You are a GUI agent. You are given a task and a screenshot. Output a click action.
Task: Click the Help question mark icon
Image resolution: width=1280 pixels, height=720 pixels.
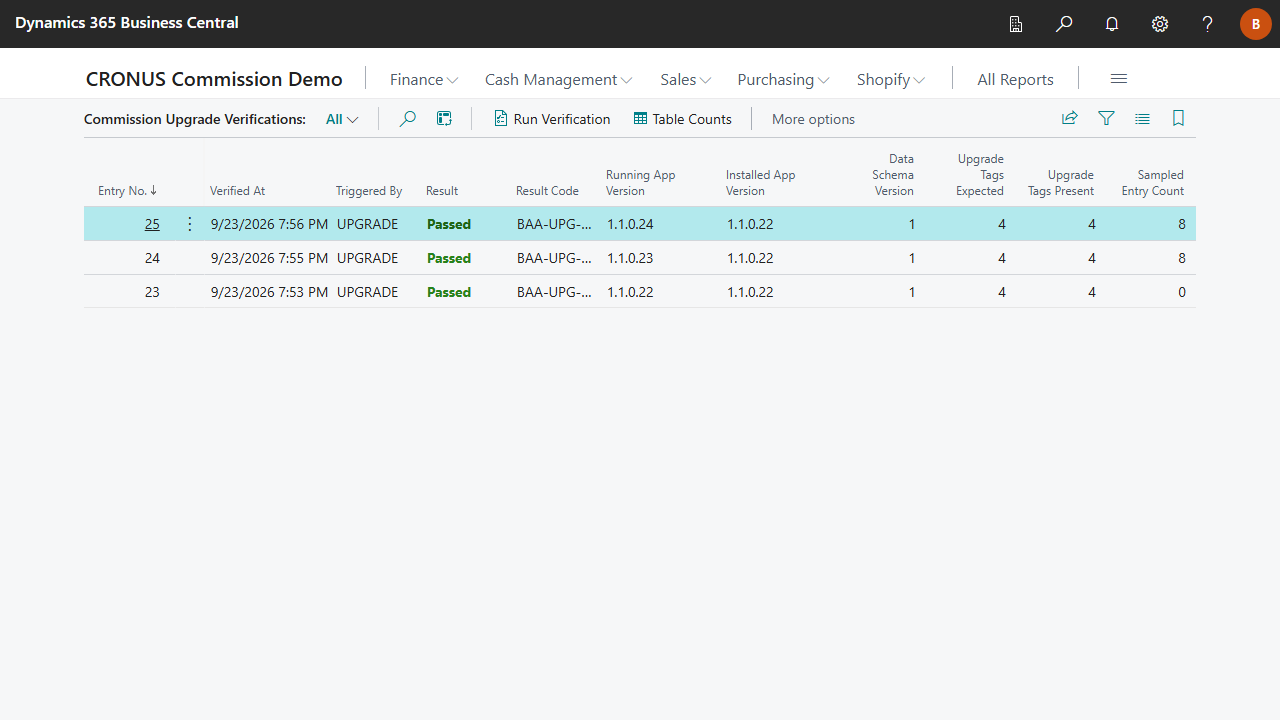coord(1208,24)
